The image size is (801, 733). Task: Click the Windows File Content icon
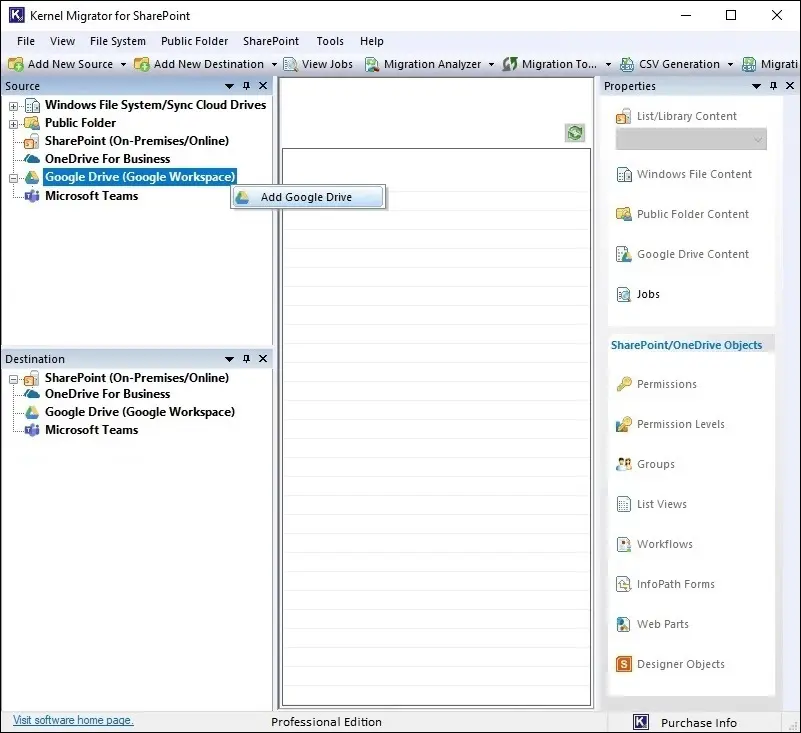point(624,175)
